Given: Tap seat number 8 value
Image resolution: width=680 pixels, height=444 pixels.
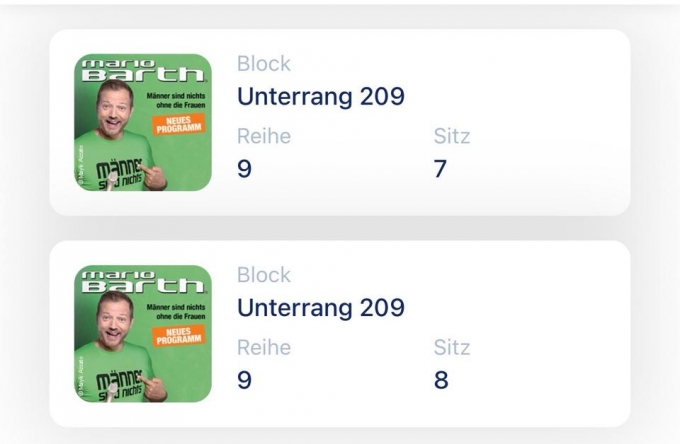Looking at the screenshot, I should (441, 380).
